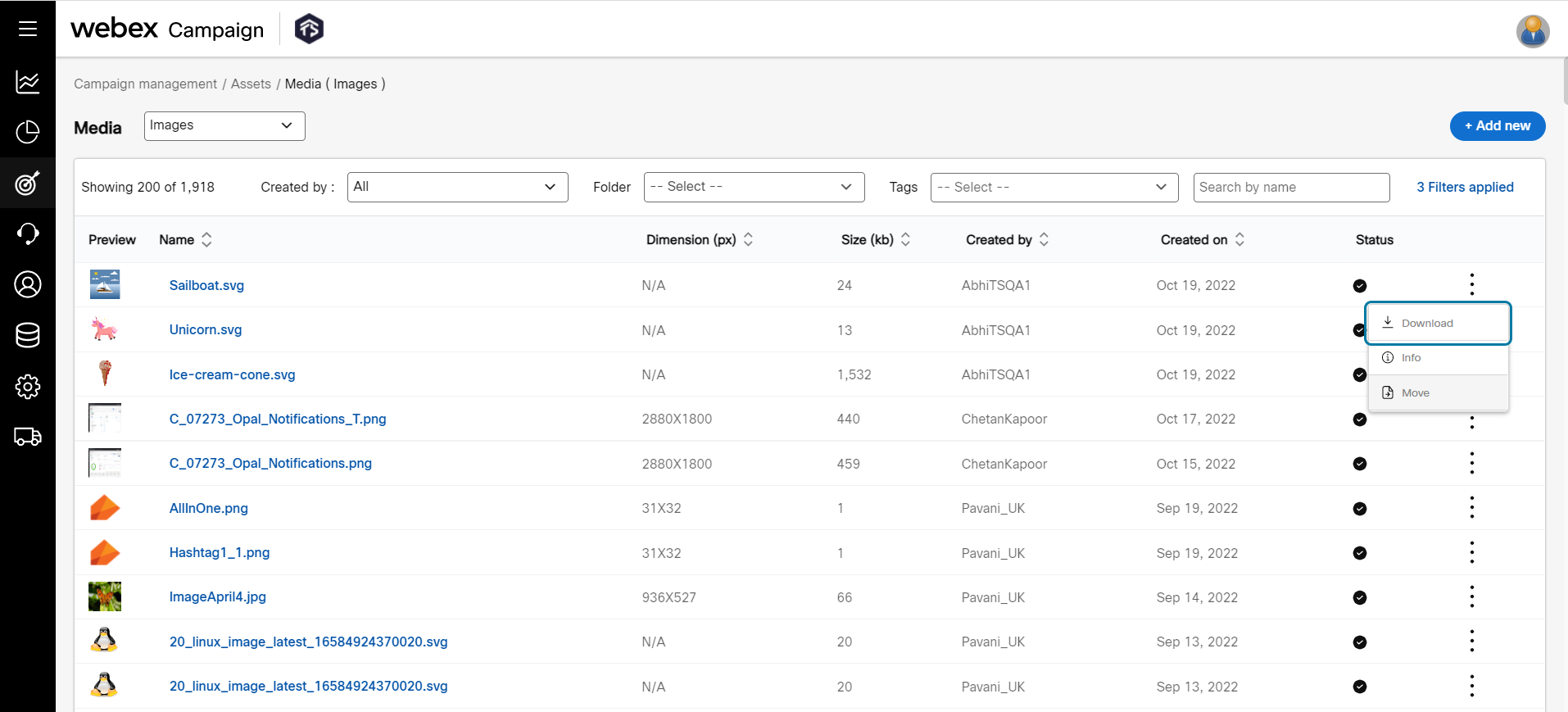This screenshot has width=1568, height=712.
Task: Open three-dot menu for AllInOne.png row
Action: click(x=1472, y=508)
